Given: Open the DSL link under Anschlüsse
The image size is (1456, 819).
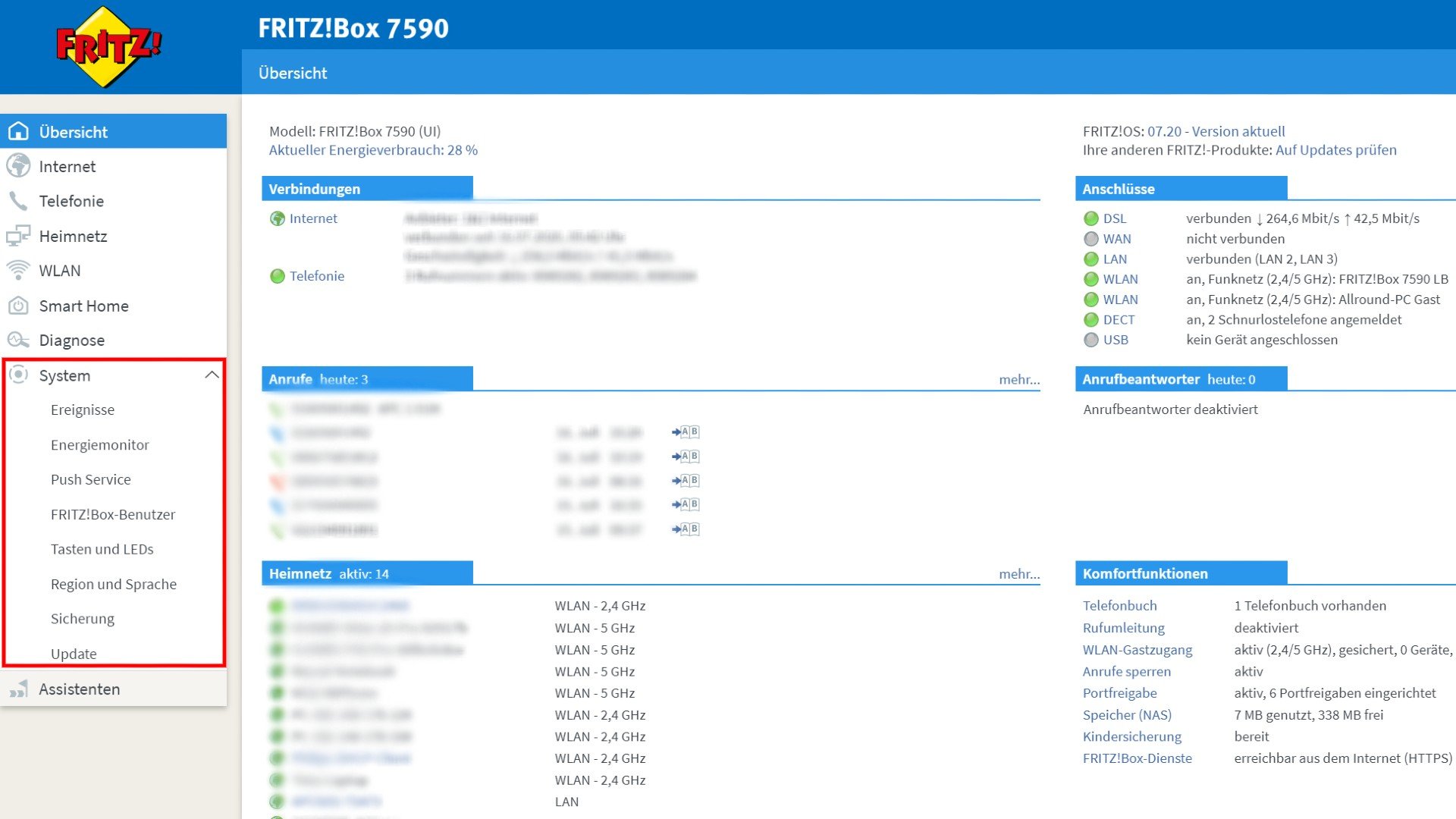Looking at the screenshot, I should point(1115,218).
